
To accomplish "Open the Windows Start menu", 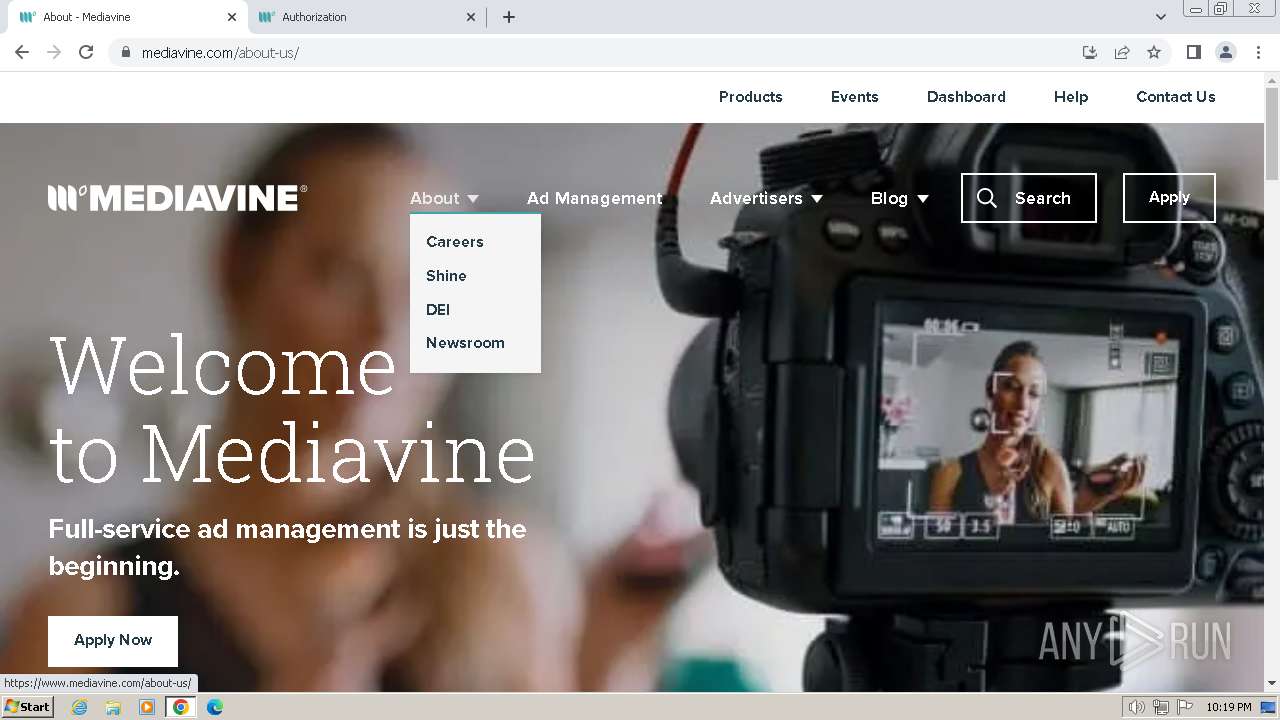I will 27,707.
